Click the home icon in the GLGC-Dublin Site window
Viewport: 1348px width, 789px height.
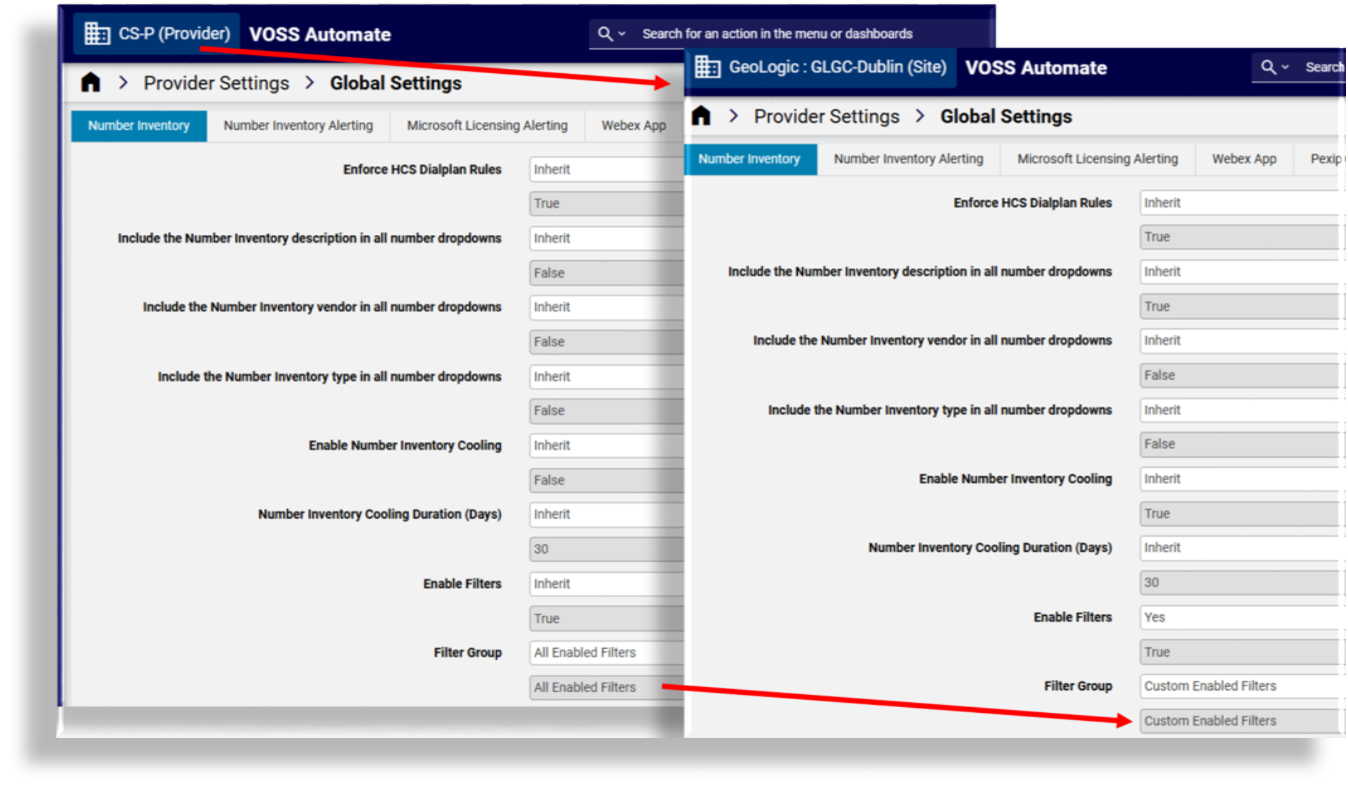click(701, 116)
